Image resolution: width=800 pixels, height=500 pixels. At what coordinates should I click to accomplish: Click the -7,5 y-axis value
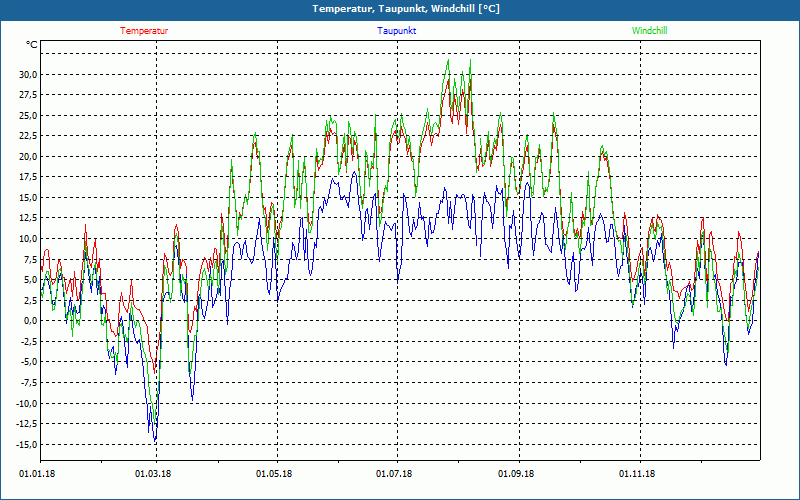29,383
